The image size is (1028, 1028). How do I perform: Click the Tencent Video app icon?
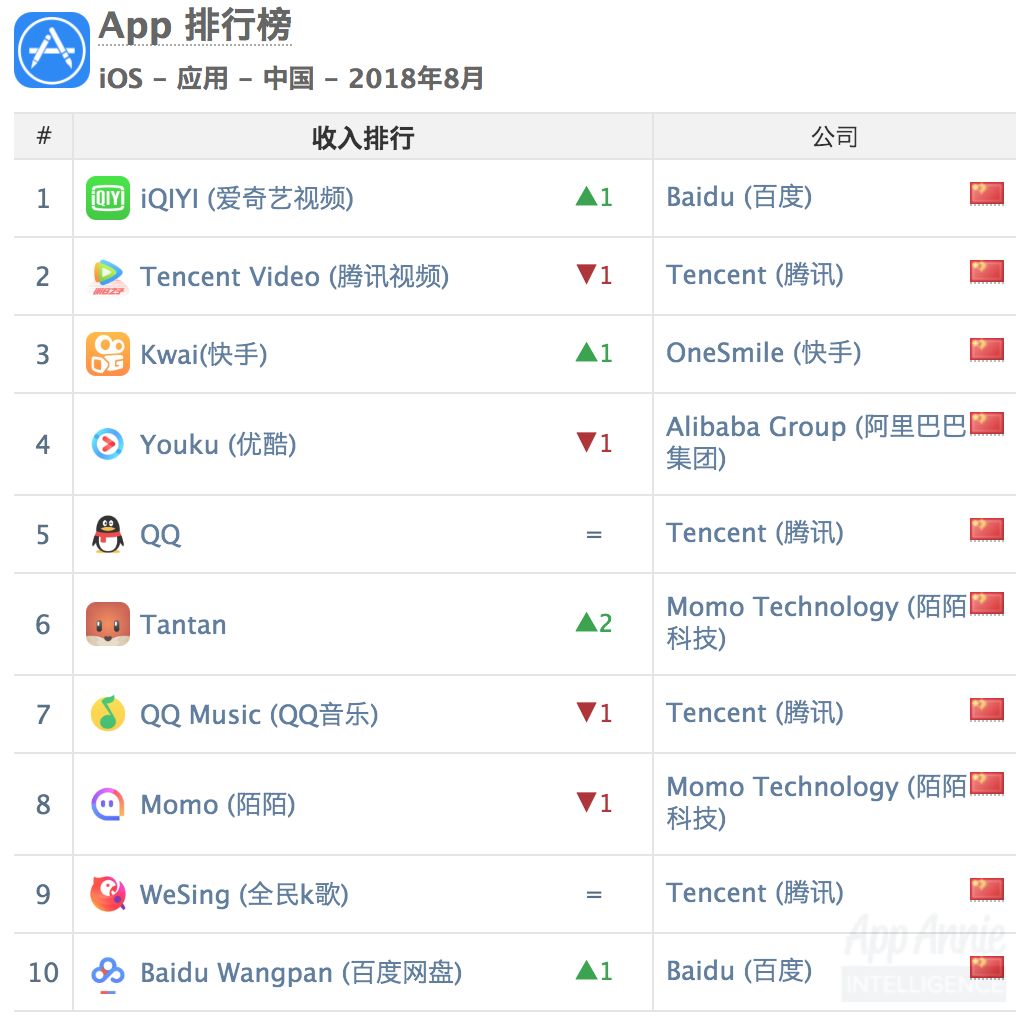[x=107, y=276]
